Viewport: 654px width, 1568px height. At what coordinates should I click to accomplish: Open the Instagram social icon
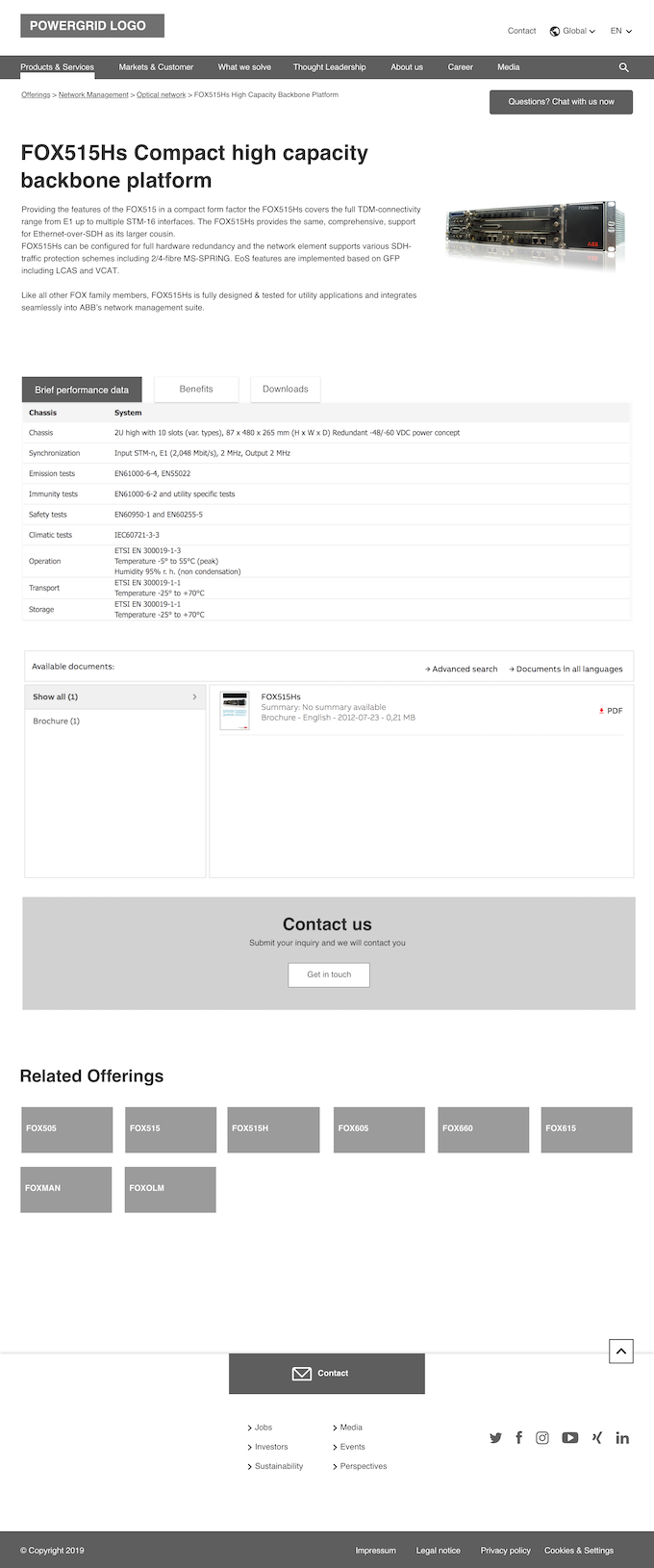pos(542,1437)
